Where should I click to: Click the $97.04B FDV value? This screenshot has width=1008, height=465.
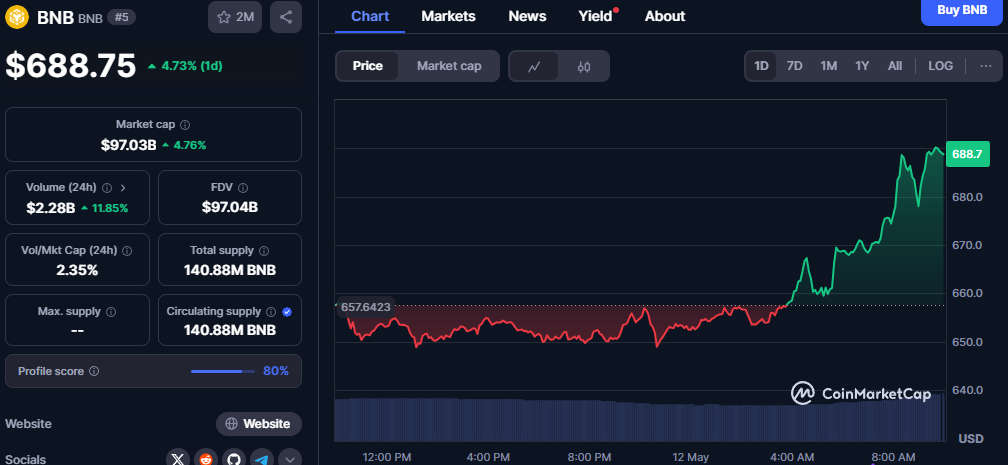[x=230, y=207]
